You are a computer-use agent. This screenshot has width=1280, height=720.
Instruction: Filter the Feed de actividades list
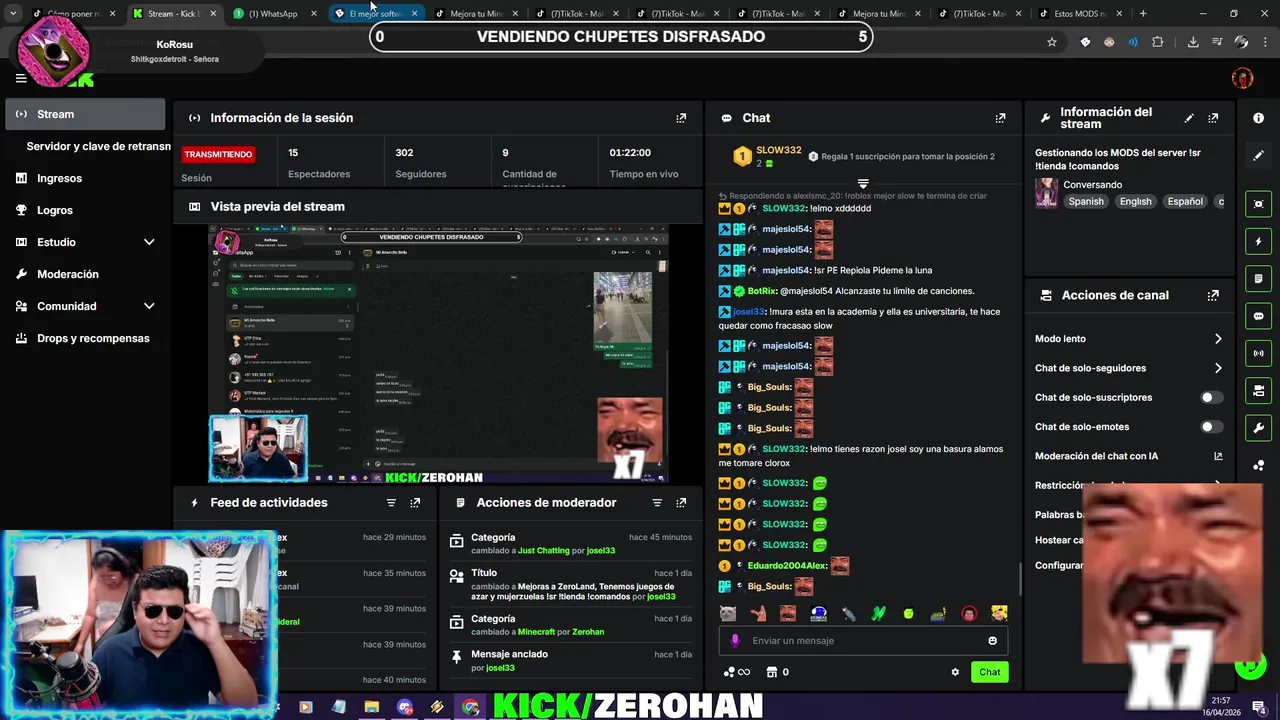[391, 503]
